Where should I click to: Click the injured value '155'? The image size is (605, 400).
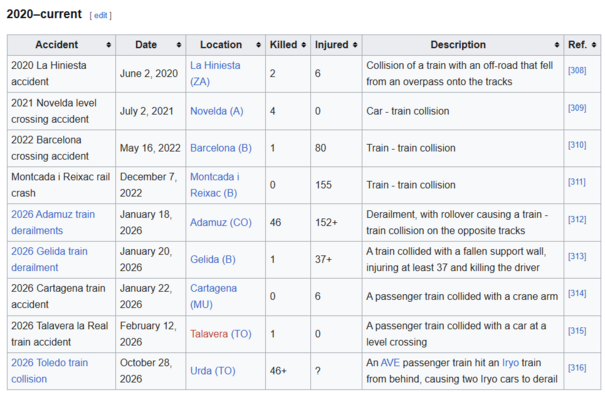(x=323, y=185)
